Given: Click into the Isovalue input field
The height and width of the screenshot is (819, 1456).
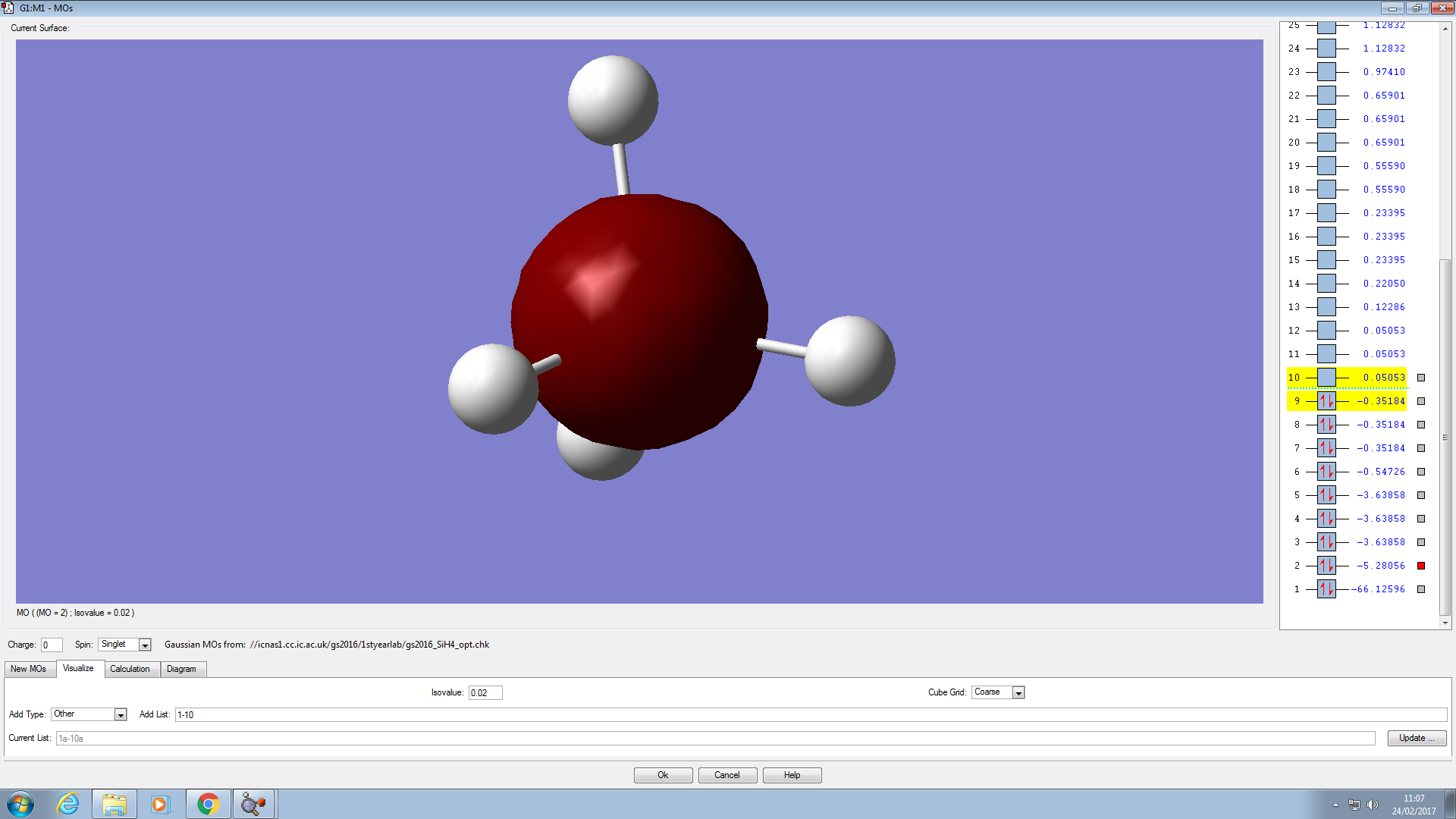Looking at the screenshot, I should tap(485, 692).
